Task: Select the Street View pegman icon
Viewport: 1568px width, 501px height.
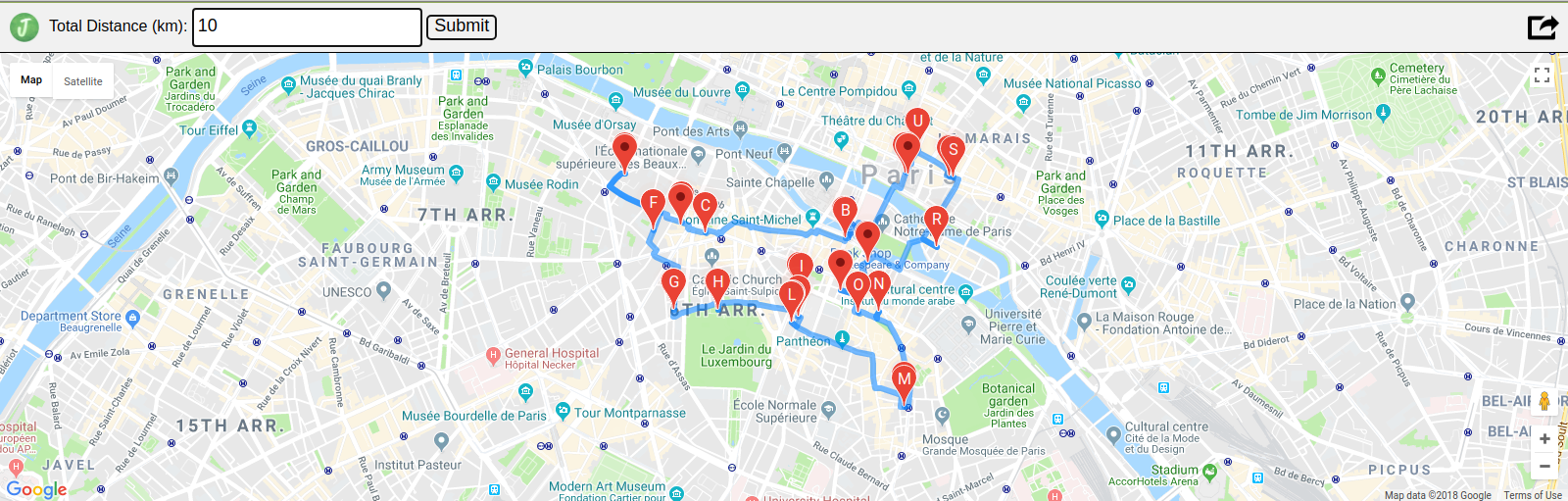Action: click(1544, 401)
